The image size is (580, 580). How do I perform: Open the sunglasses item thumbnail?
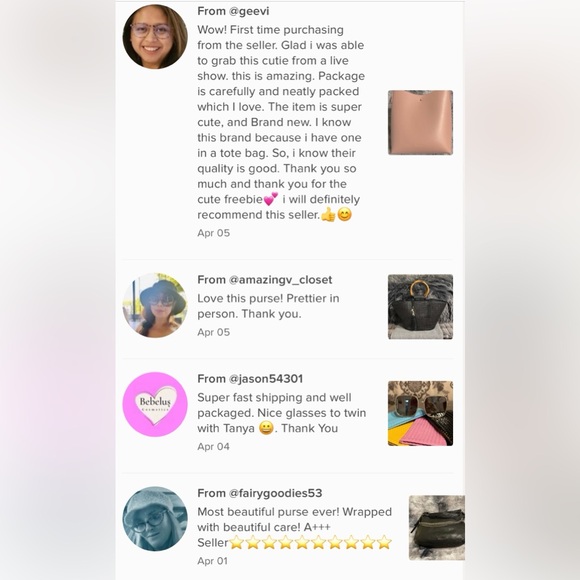coord(420,413)
